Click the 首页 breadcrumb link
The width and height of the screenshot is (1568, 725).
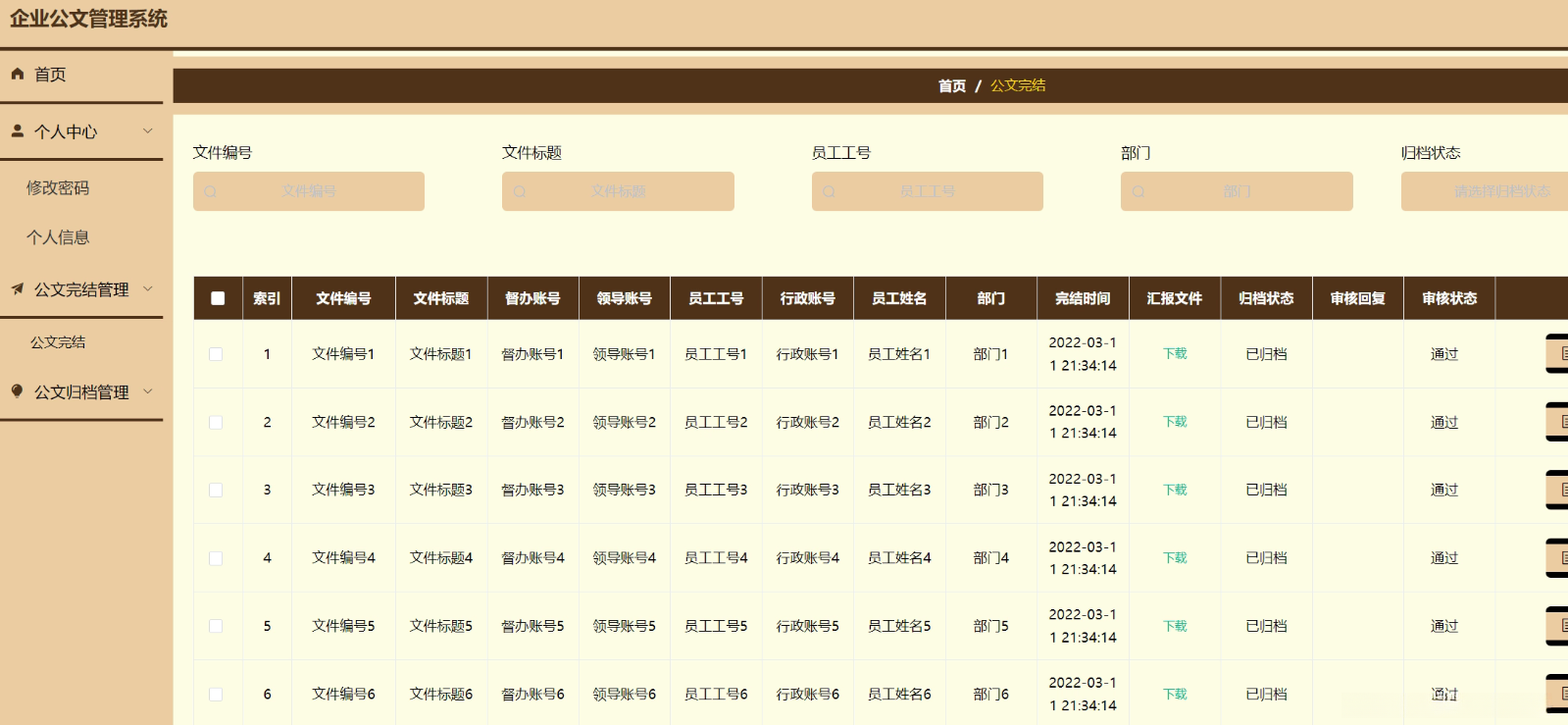[x=952, y=85]
